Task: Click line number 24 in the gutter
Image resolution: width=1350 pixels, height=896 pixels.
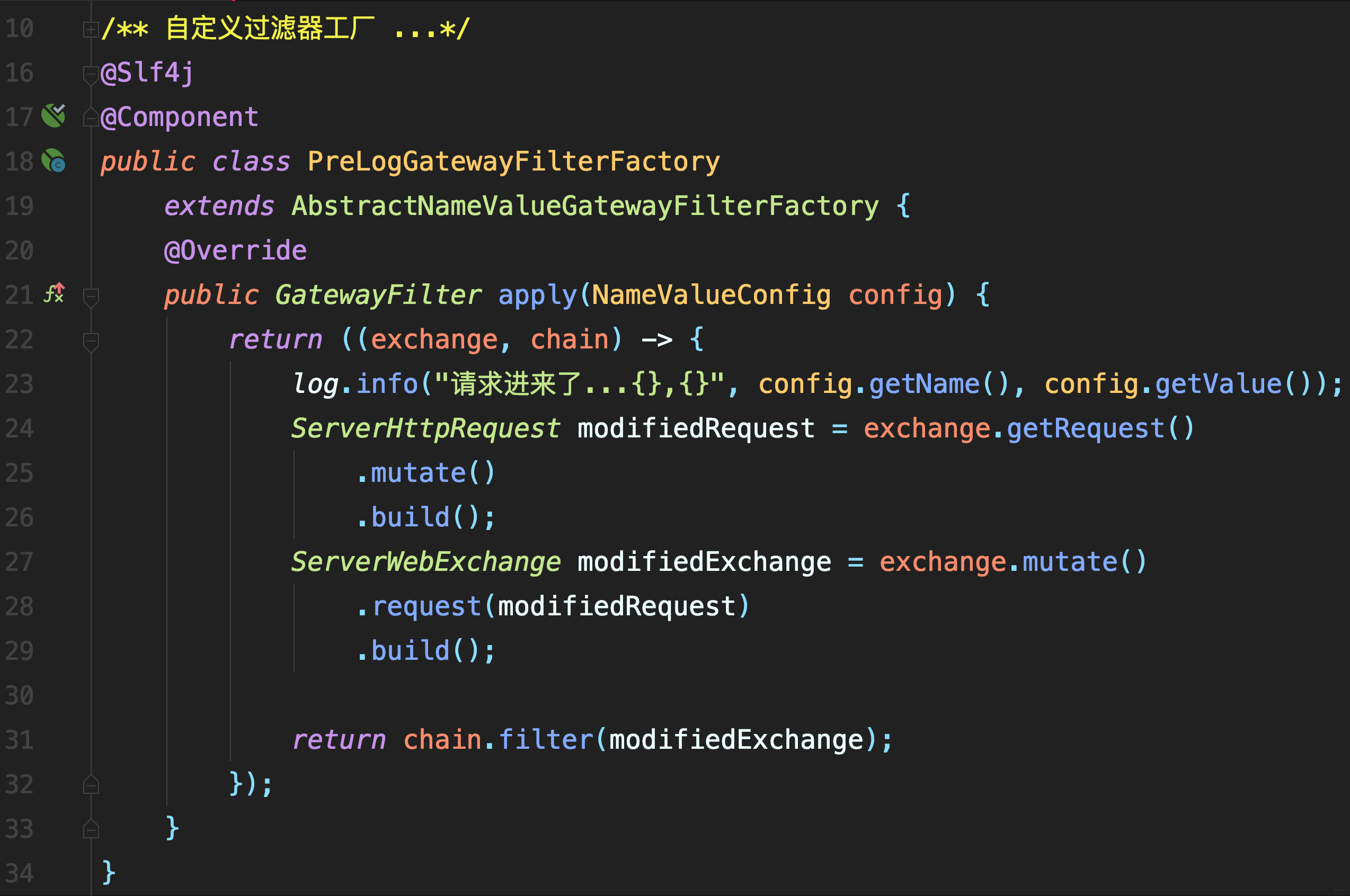Action: [20, 428]
